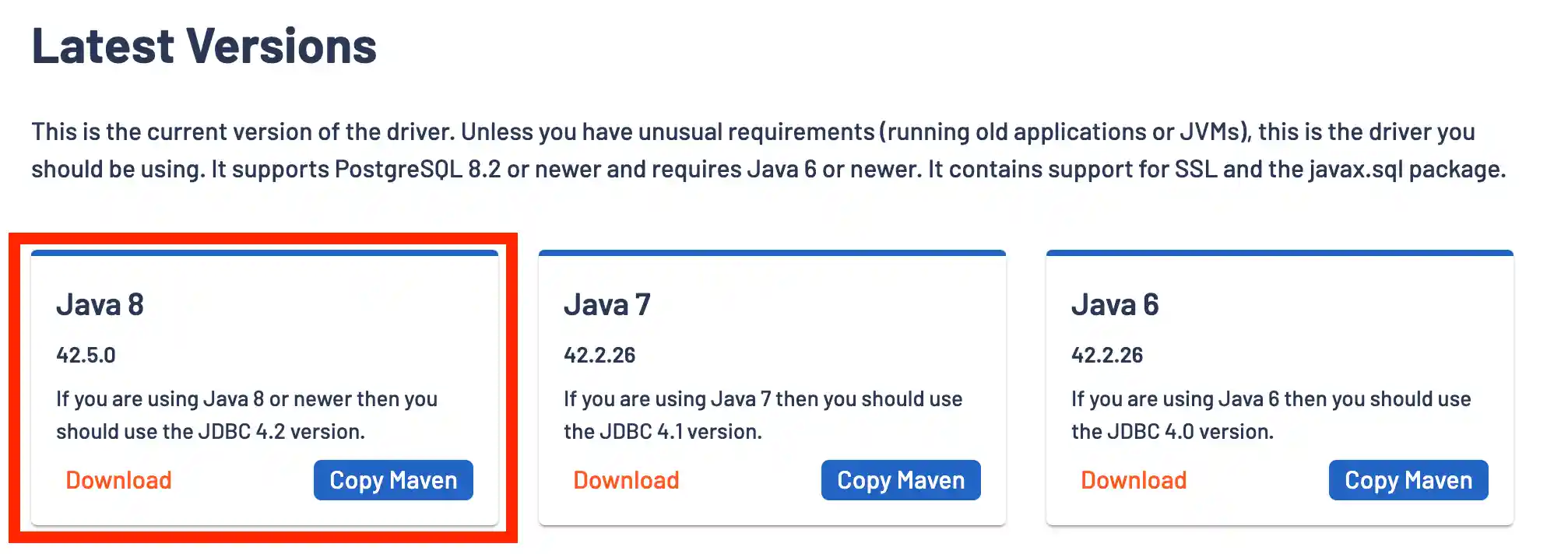Image resolution: width=1568 pixels, height=554 pixels.
Task: Click Download link in Java 6 card
Action: [x=1134, y=480]
